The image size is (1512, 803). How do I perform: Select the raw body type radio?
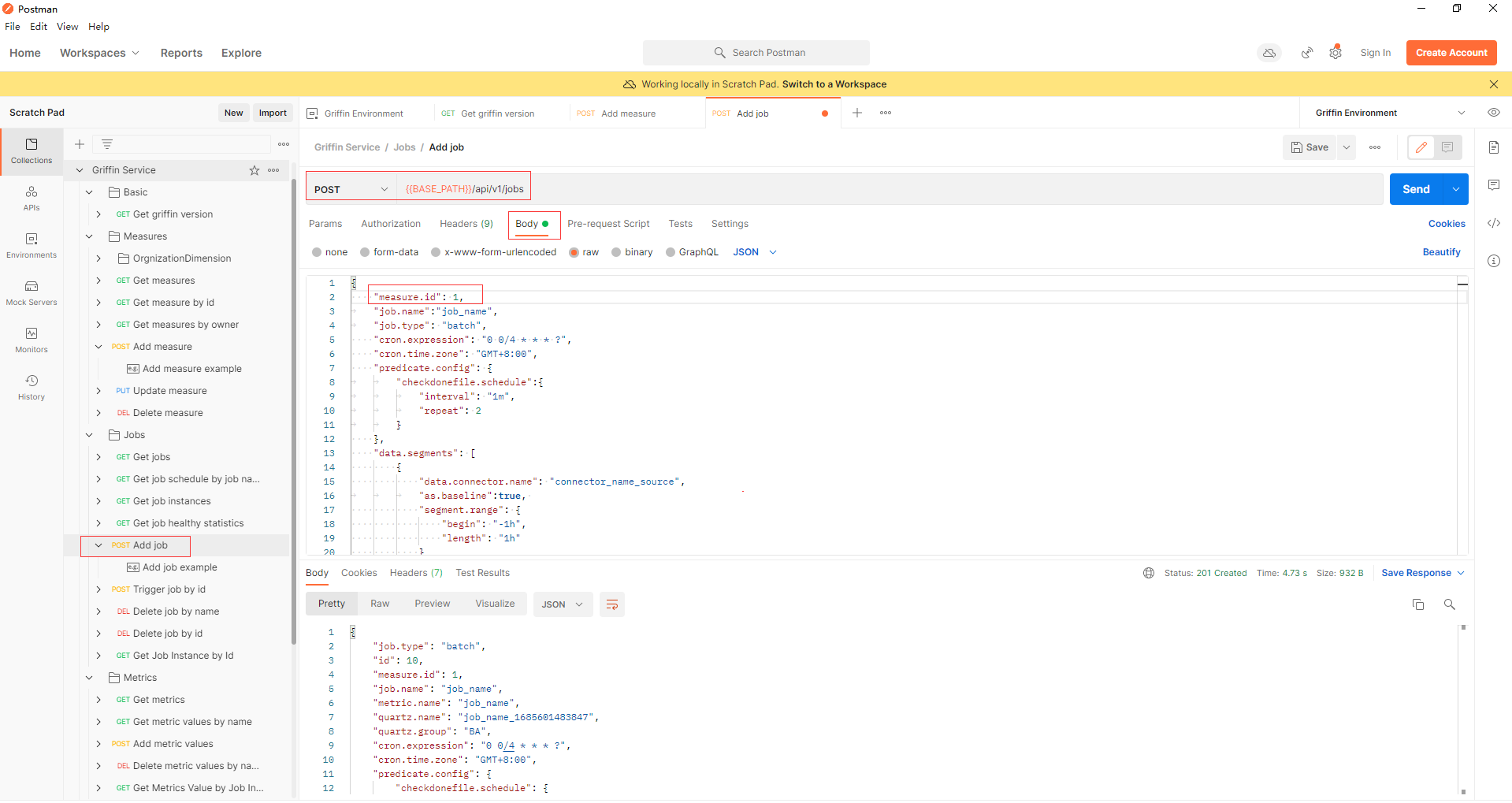(574, 252)
